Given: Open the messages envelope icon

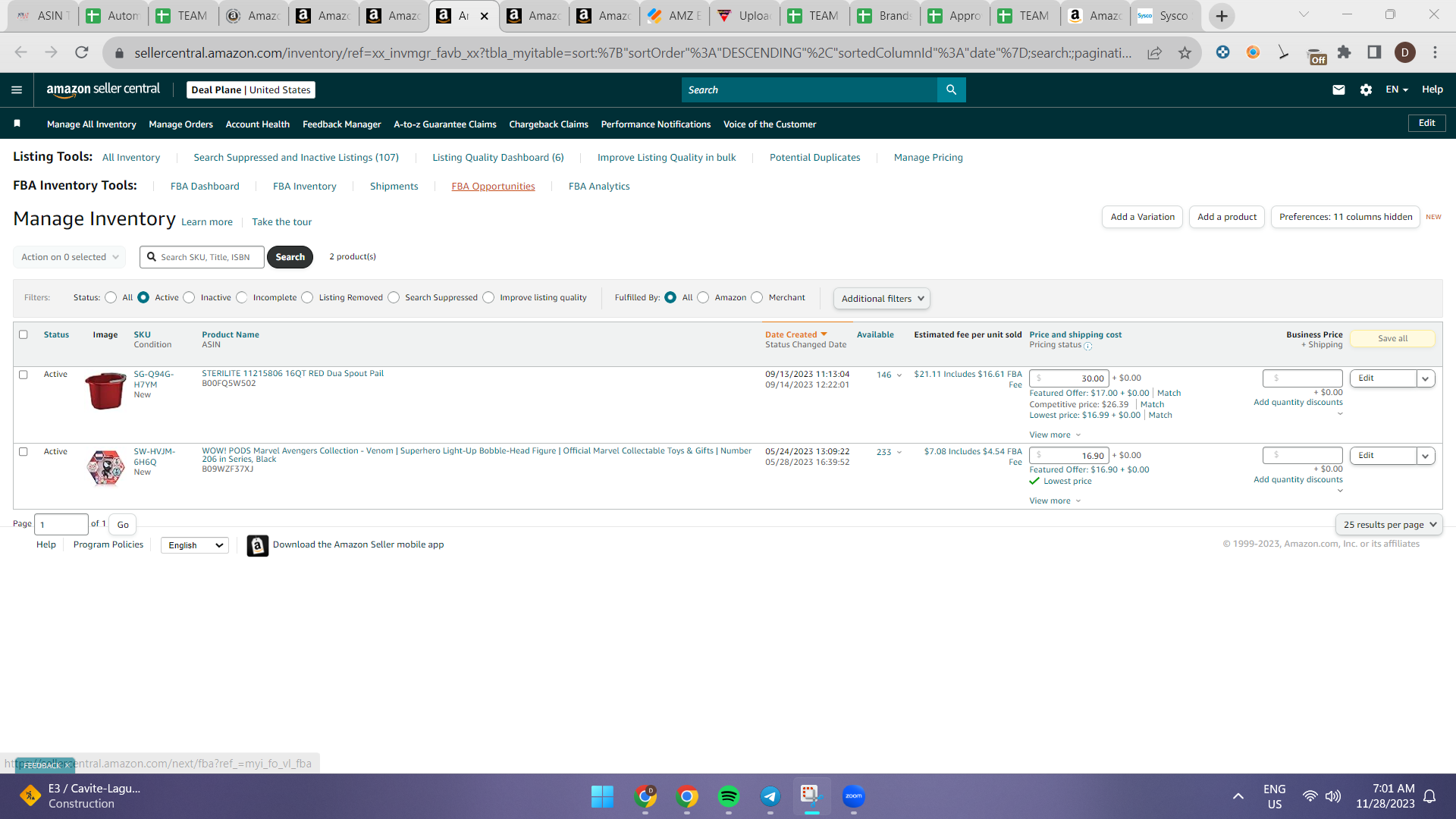Looking at the screenshot, I should [1338, 89].
